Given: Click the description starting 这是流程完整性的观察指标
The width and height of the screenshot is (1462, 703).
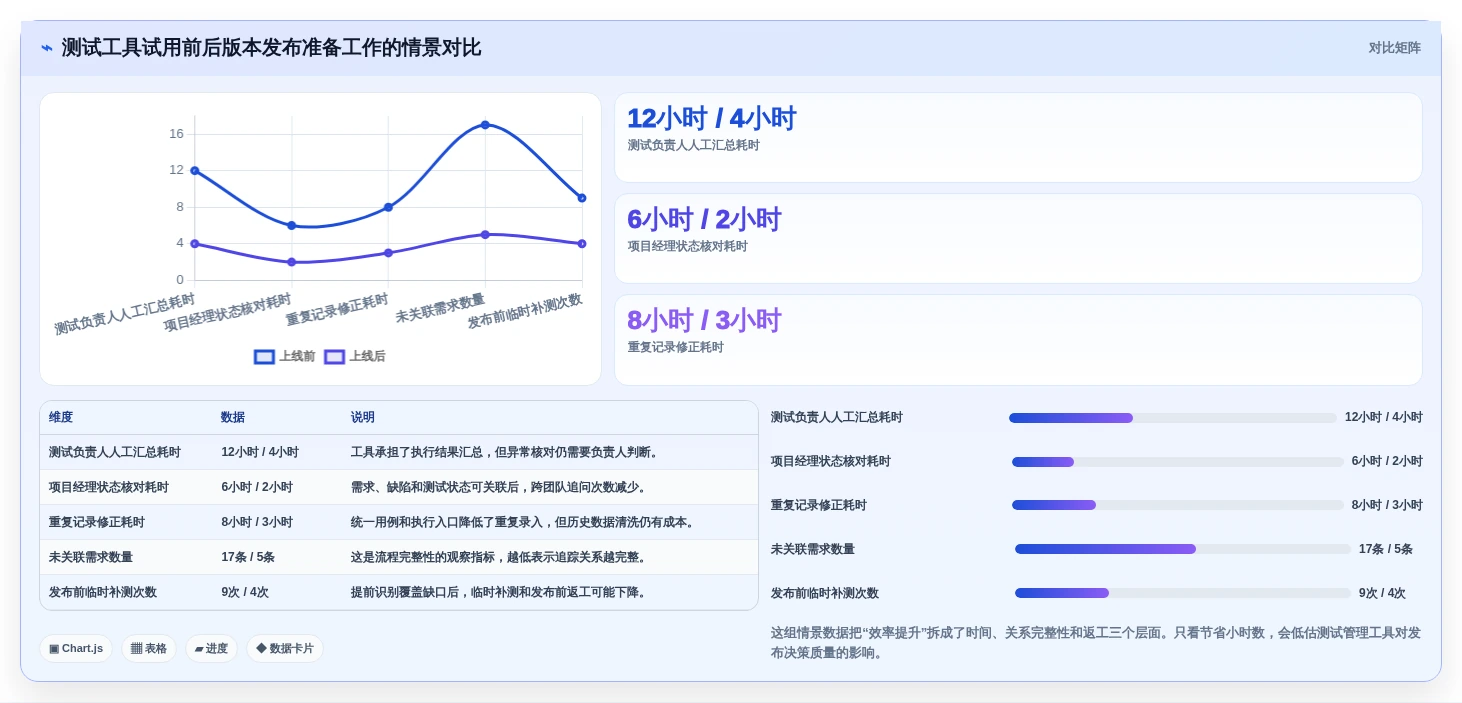Looking at the screenshot, I should (501, 558).
